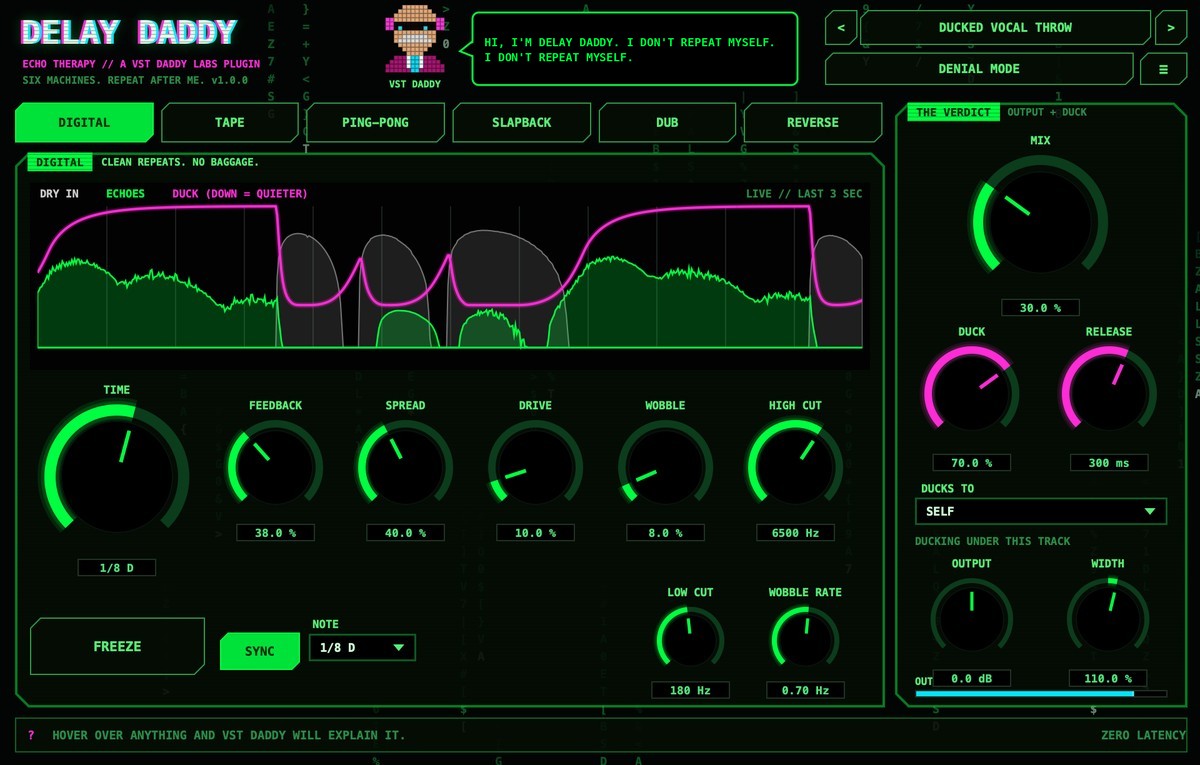
Task: Select the Tape delay tab
Action: point(230,122)
